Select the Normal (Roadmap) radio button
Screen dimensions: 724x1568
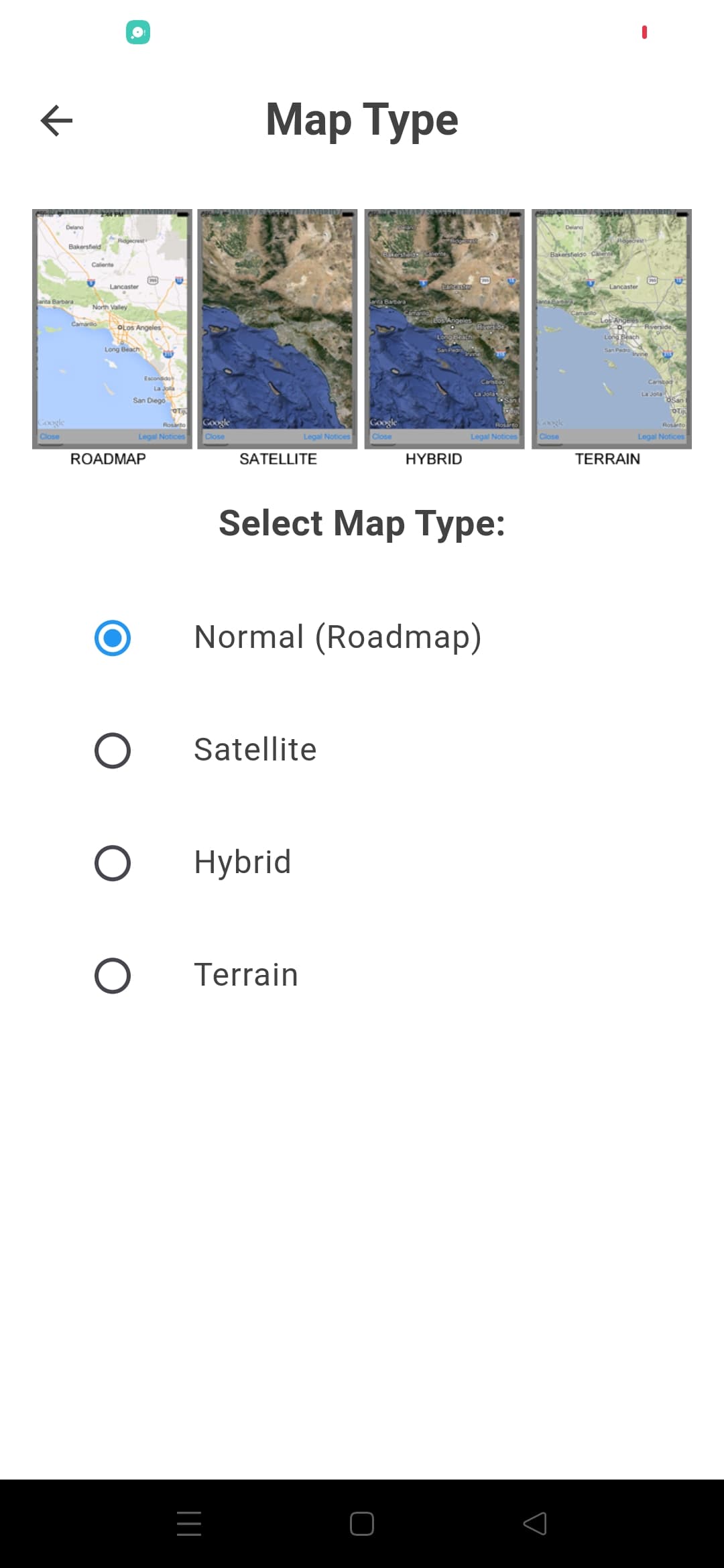click(x=113, y=638)
